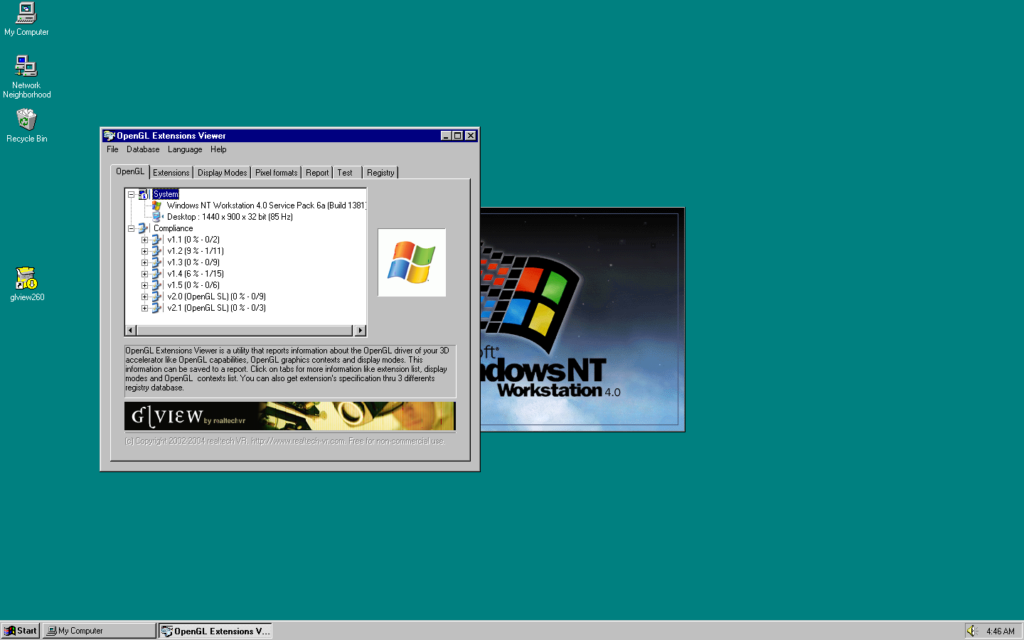This screenshot has width=1024, height=640.
Task: Collapse the System tree node
Action: pyautogui.click(x=131, y=194)
